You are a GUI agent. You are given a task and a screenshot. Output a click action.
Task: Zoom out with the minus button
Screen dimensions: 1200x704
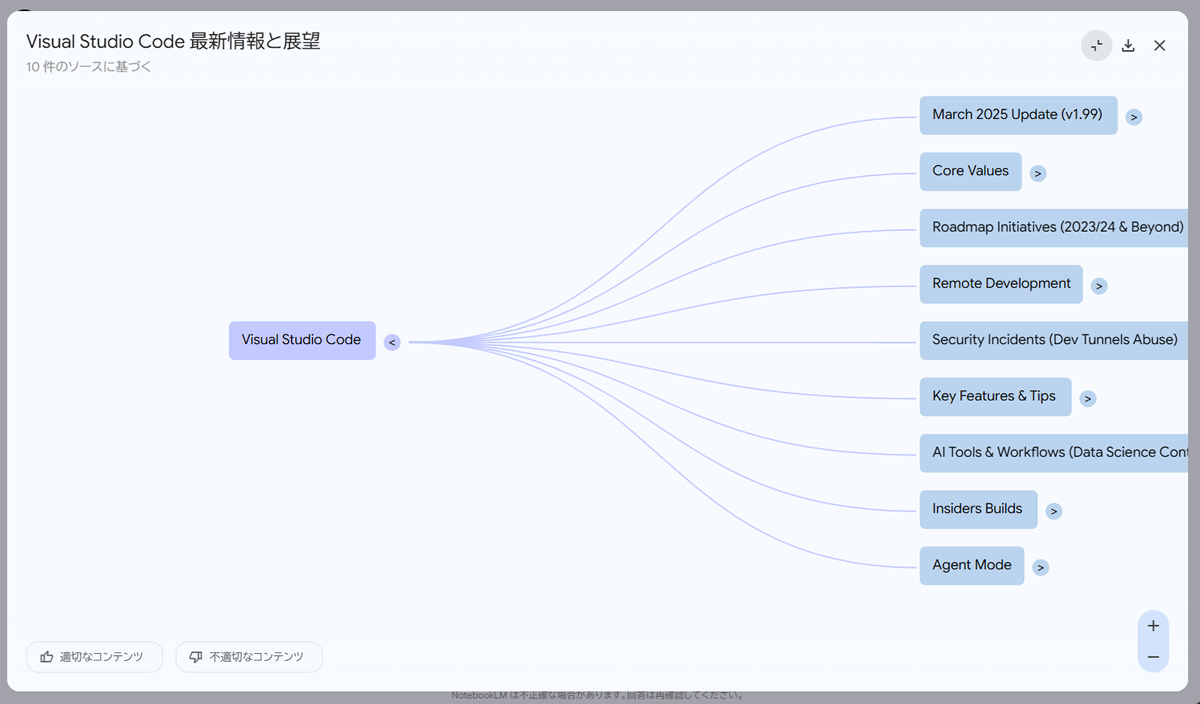(1153, 657)
